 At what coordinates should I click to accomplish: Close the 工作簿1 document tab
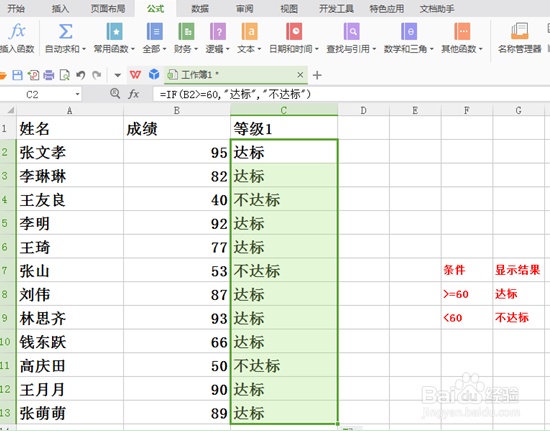click(x=300, y=75)
